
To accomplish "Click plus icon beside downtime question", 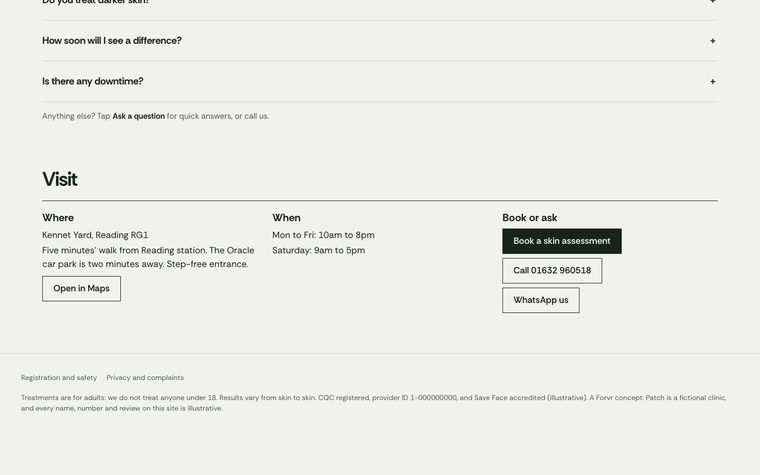I will pyautogui.click(x=712, y=82).
